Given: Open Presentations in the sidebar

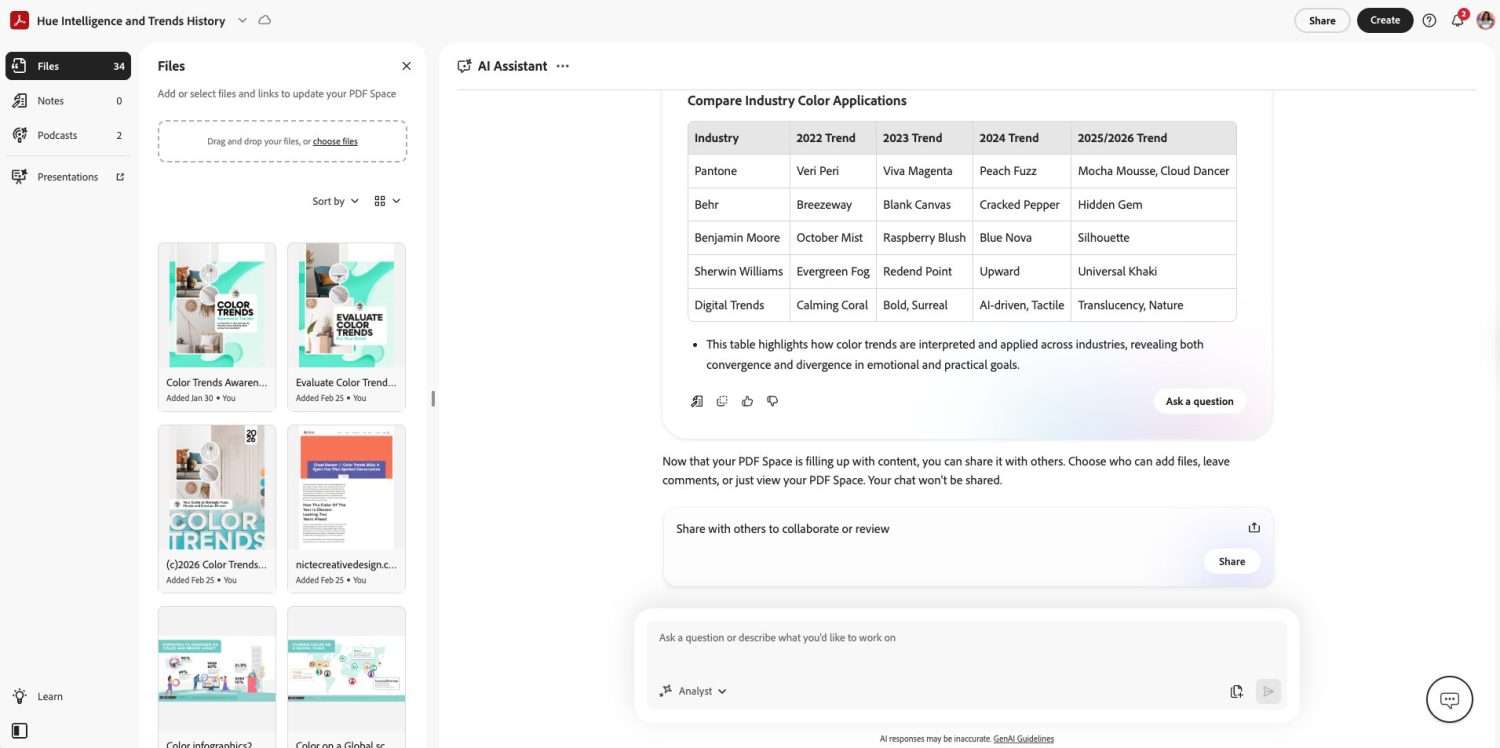Looking at the screenshot, I should point(68,177).
